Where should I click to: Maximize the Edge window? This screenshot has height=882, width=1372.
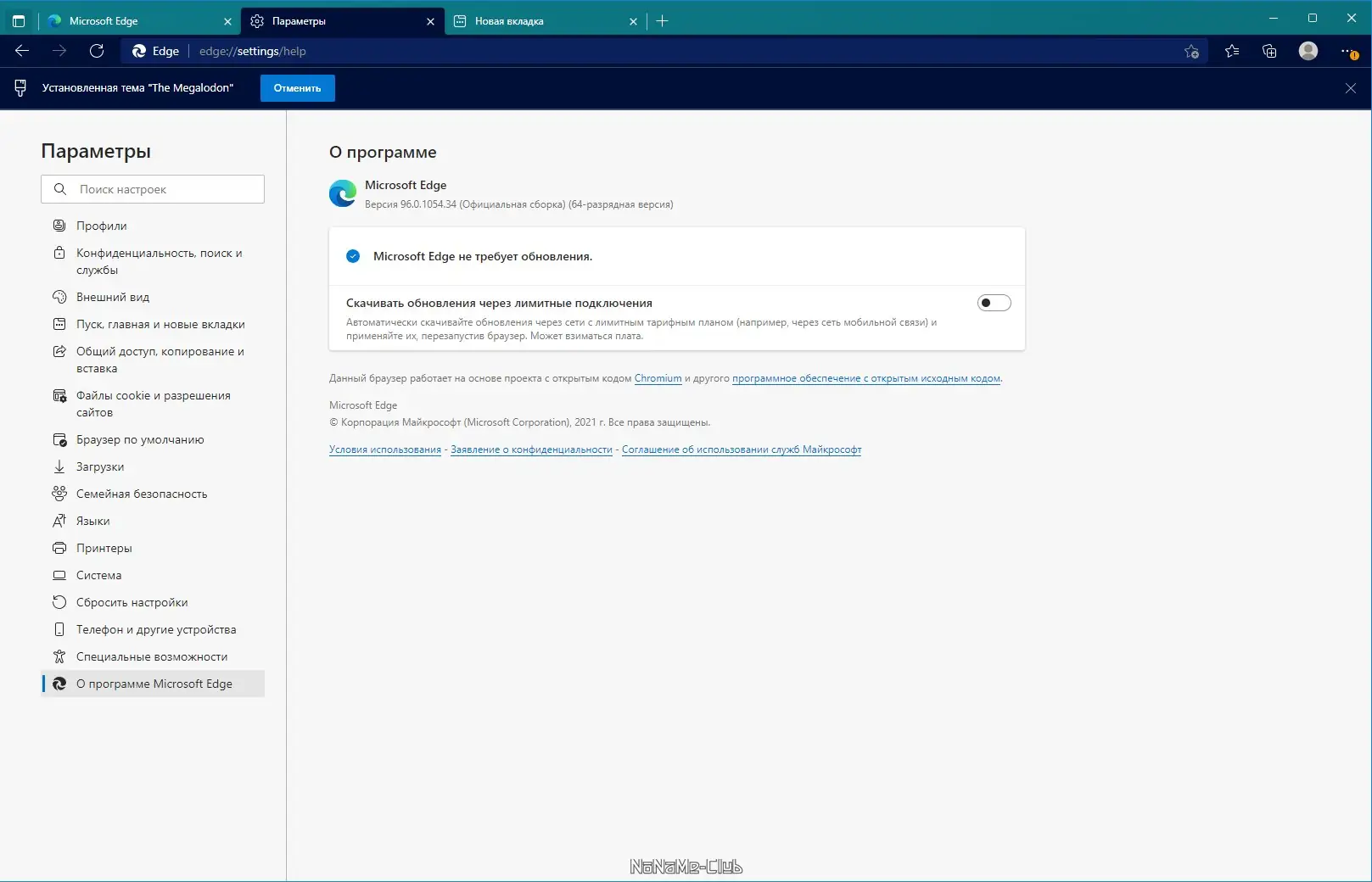pos(1313,18)
